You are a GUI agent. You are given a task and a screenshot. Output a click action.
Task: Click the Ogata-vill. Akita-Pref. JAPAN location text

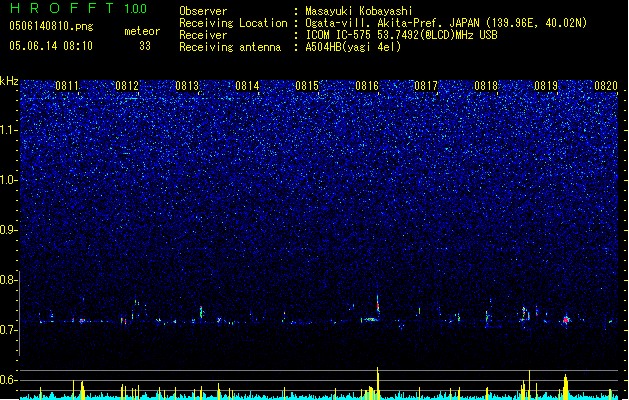click(x=446, y=23)
